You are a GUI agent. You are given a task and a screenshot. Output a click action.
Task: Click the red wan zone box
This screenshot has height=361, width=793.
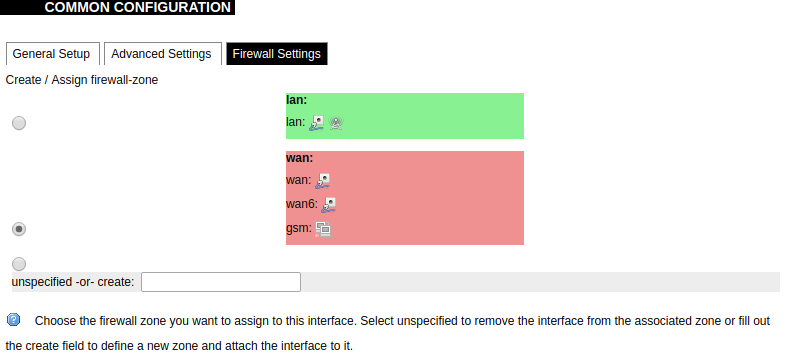tap(405, 198)
